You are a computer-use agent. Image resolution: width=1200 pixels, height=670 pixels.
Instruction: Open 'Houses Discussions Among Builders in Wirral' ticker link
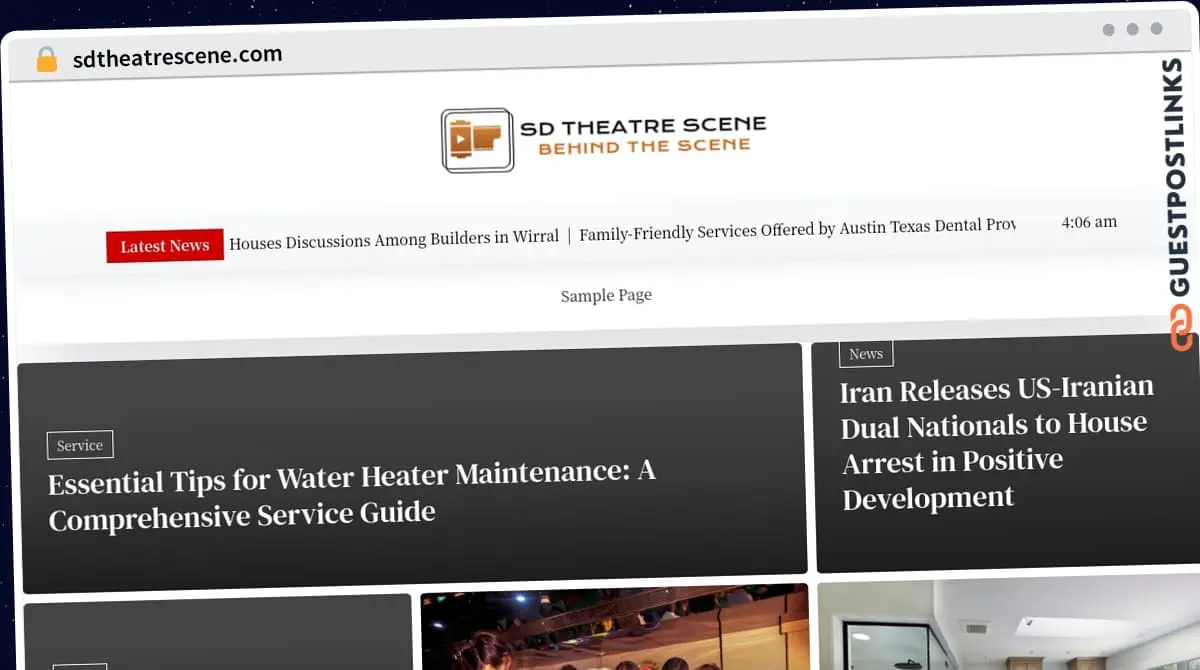pos(394,240)
